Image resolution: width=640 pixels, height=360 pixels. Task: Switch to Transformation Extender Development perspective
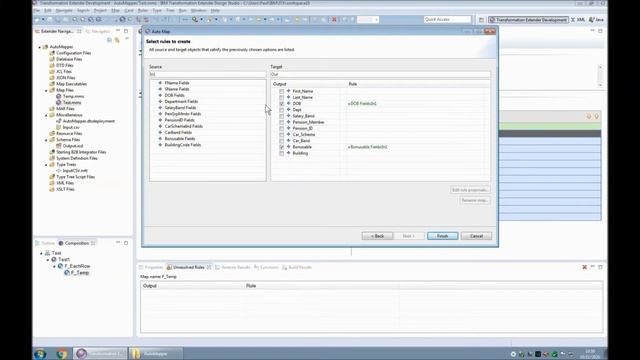528,20
